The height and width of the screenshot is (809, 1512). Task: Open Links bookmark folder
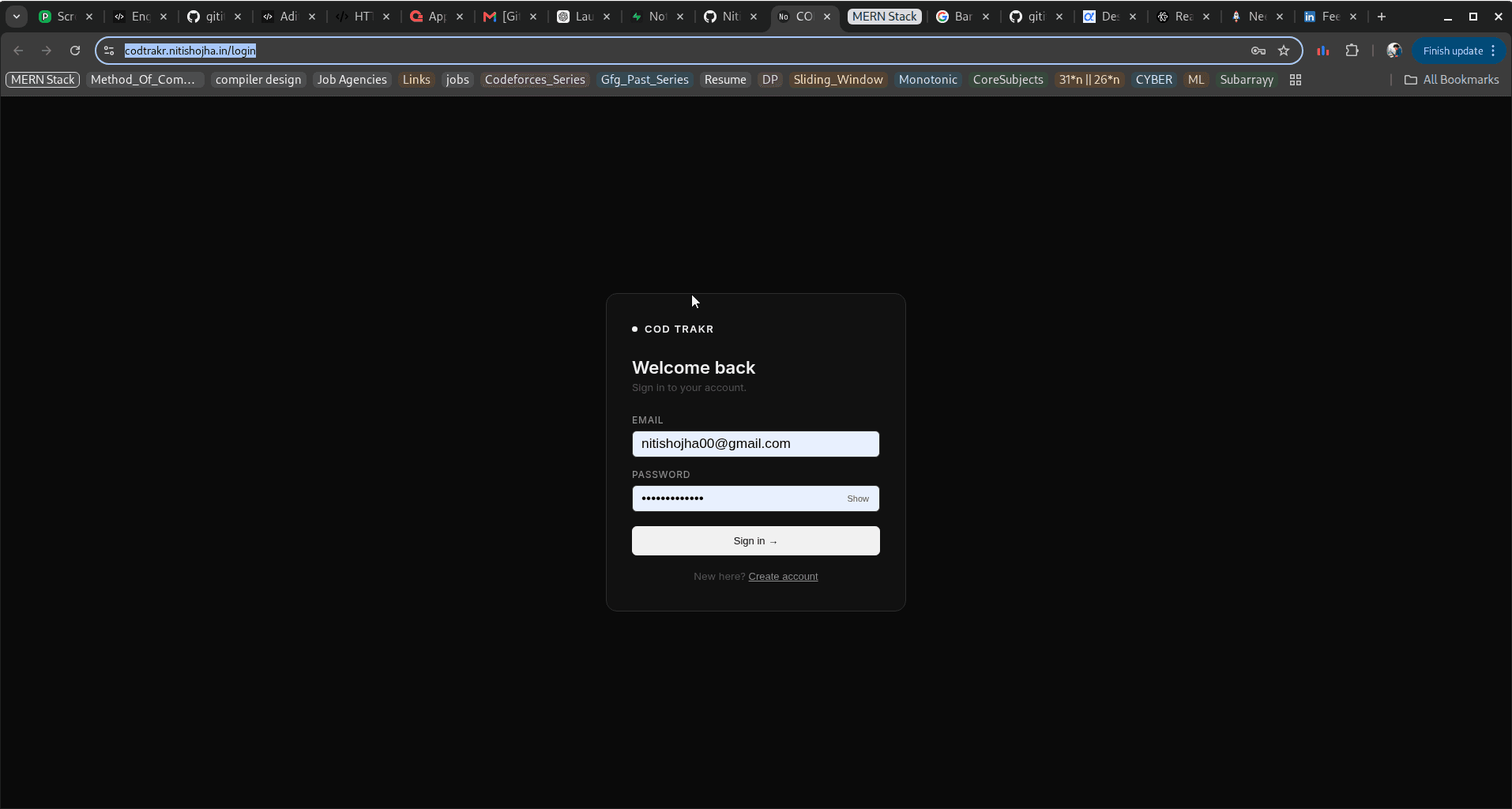(x=416, y=80)
